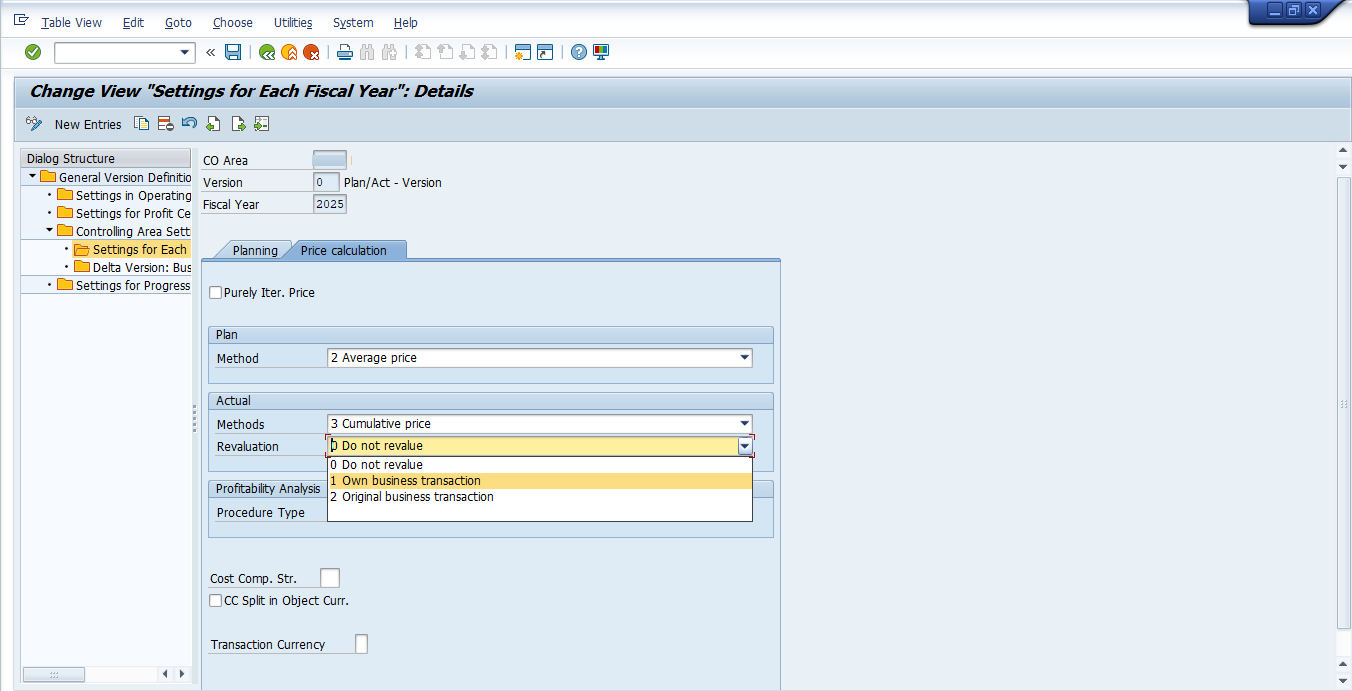Choose '0 Do not revalue' from list
This screenshot has width=1352, height=691.
[540, 465]
